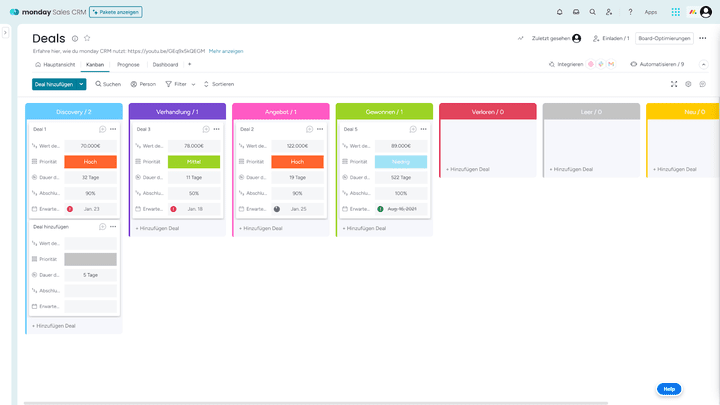This screenshot has width=720, height=405.
Task: Open the Integrieren panel
Action: pos(566,64)
